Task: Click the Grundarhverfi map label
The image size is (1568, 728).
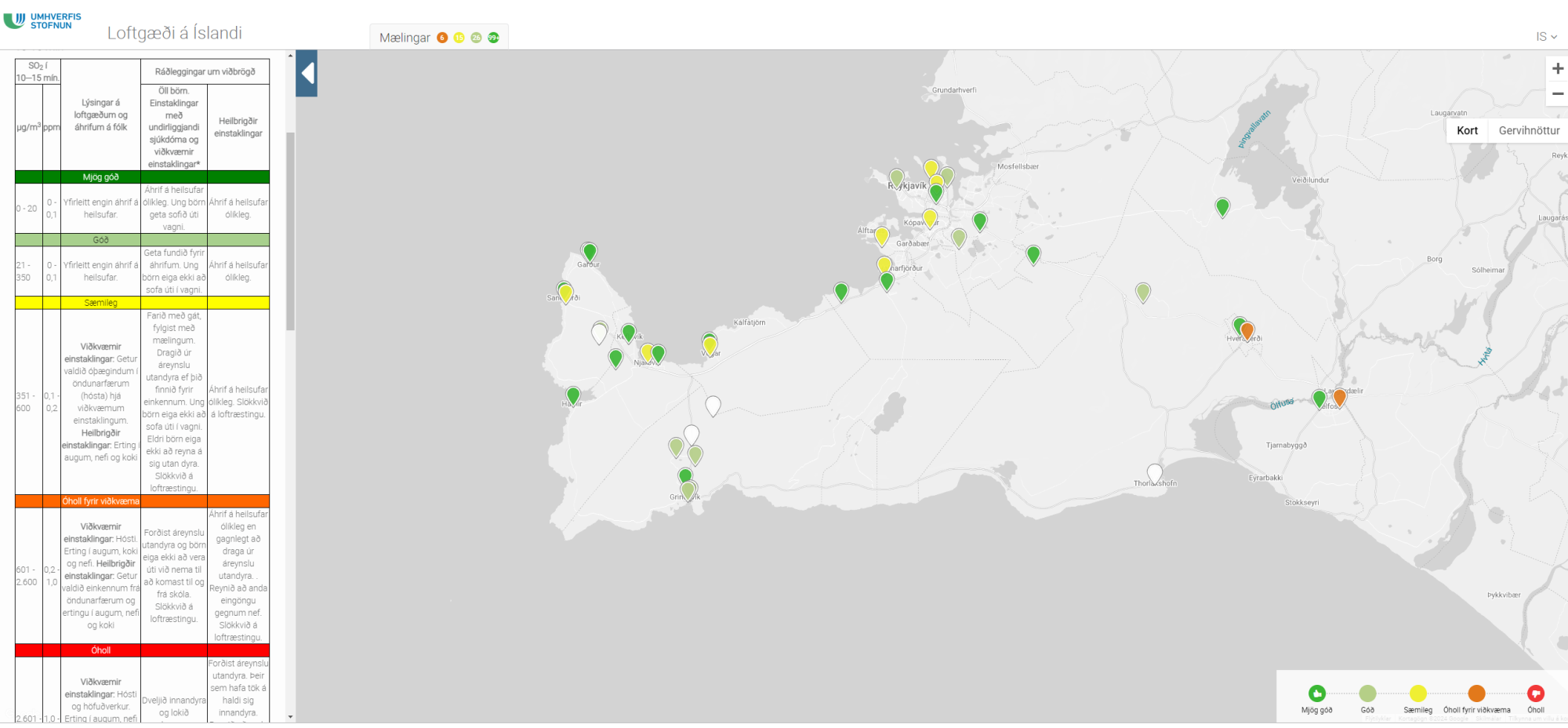Action: click(x=954, y=90)
